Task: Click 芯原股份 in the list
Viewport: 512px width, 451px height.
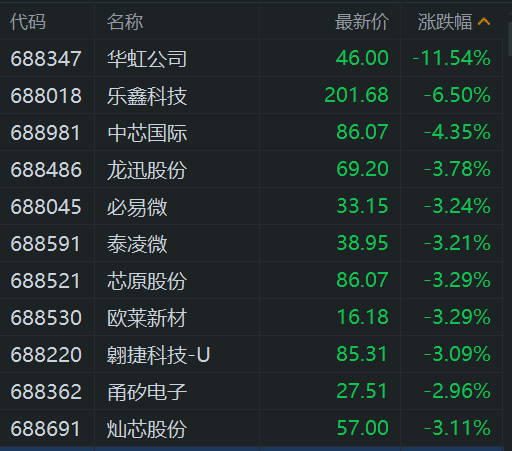Action: [147, 281]
